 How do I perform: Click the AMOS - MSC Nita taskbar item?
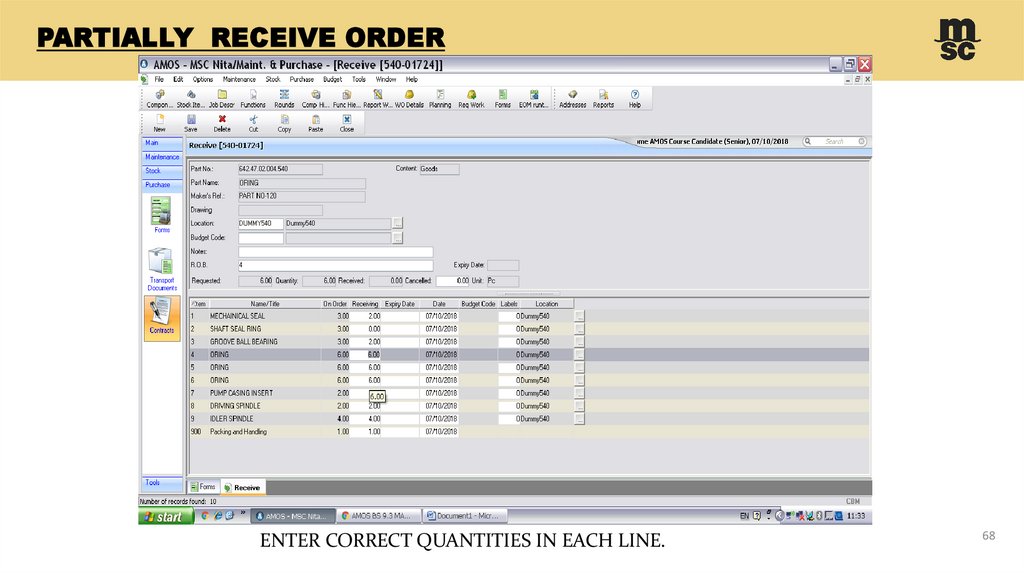click(x=294, y=516)
